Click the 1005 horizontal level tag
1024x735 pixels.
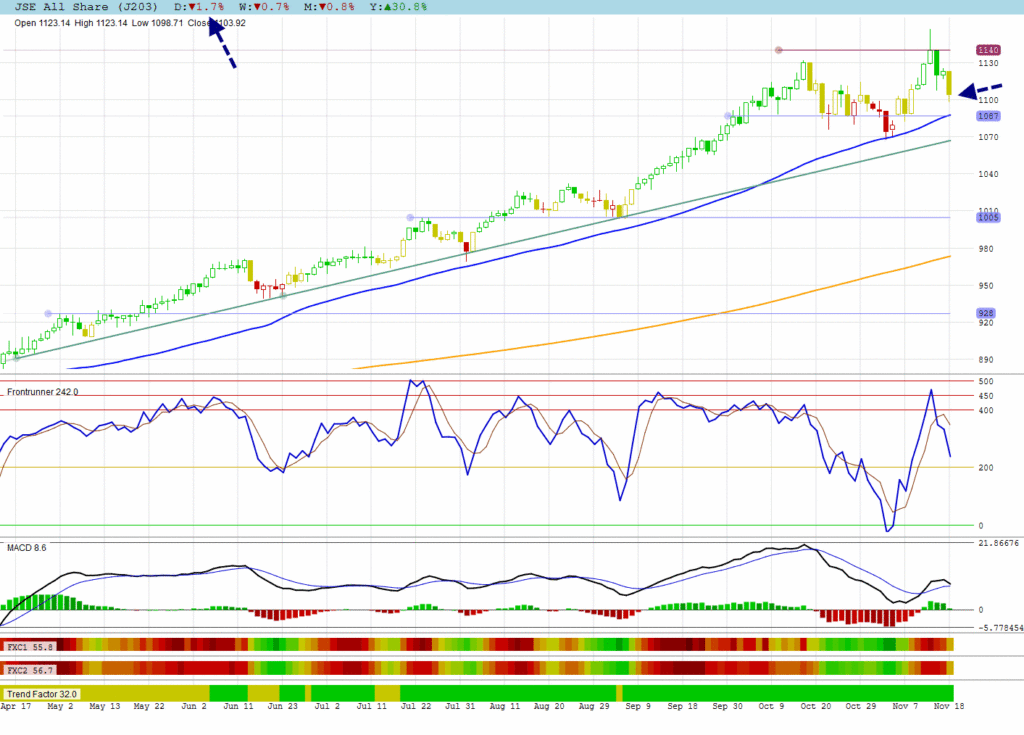coord(988,218)
